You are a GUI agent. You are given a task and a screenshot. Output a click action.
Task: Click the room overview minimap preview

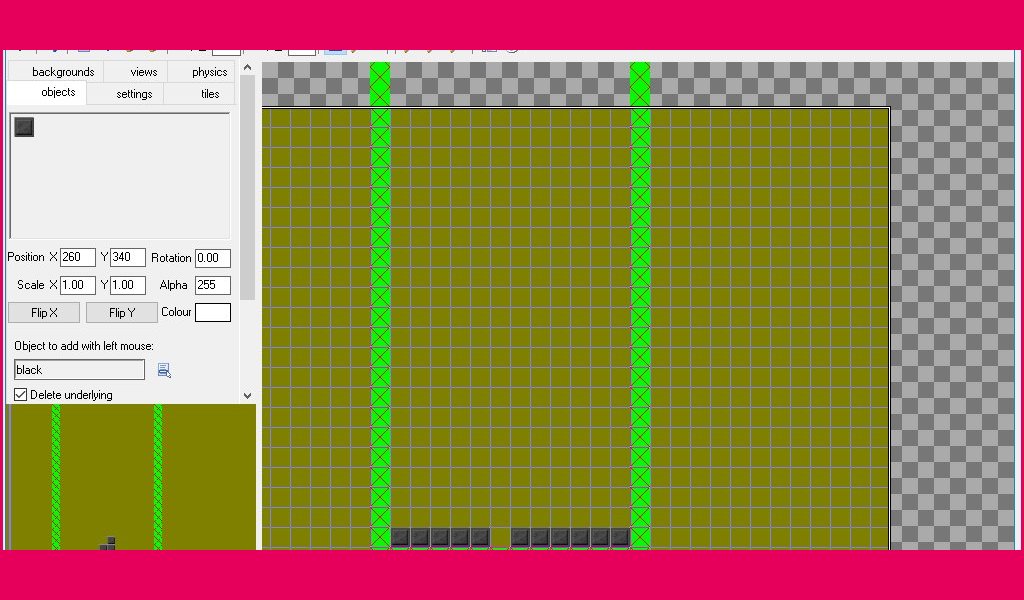pos(131,477)
